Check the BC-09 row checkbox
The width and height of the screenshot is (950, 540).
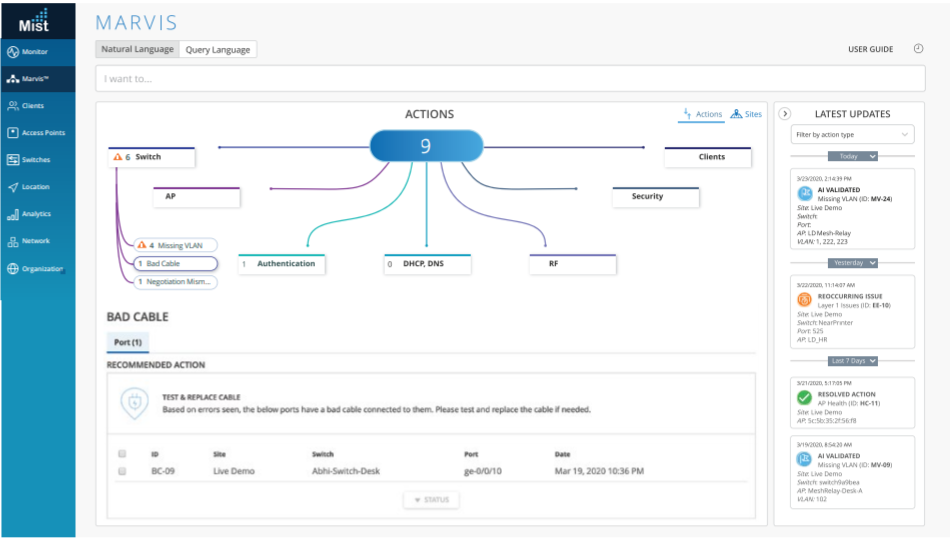tap(122, 472)
